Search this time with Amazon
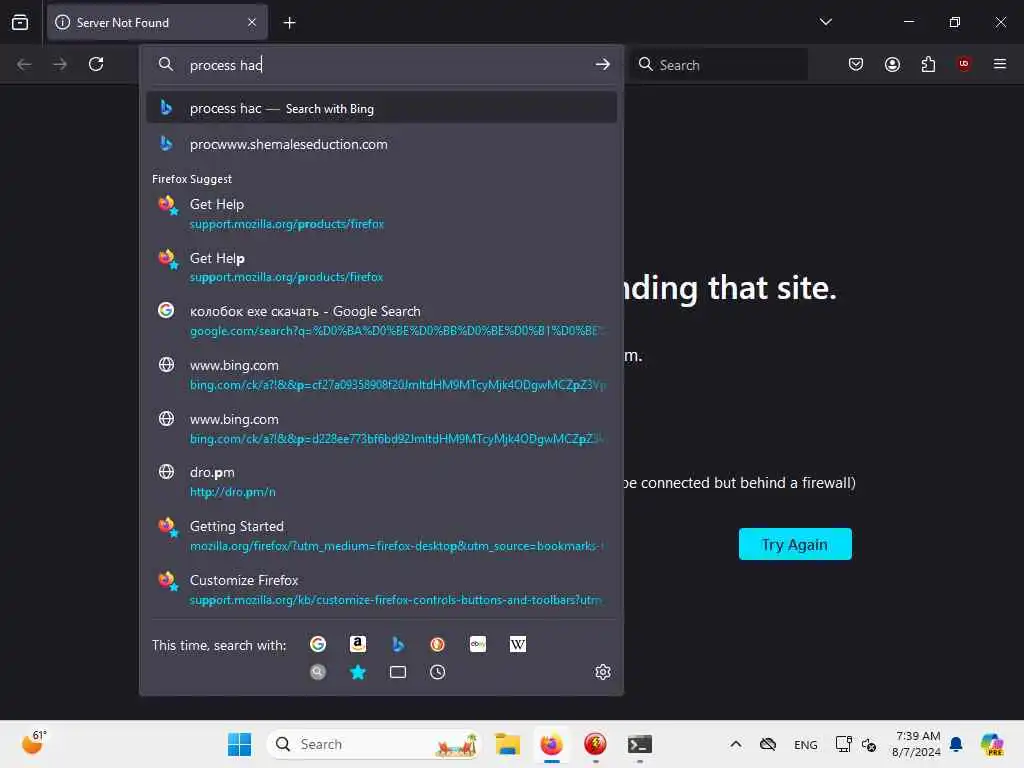Viewport: 1024px width, 768px height. click(358, 644)
